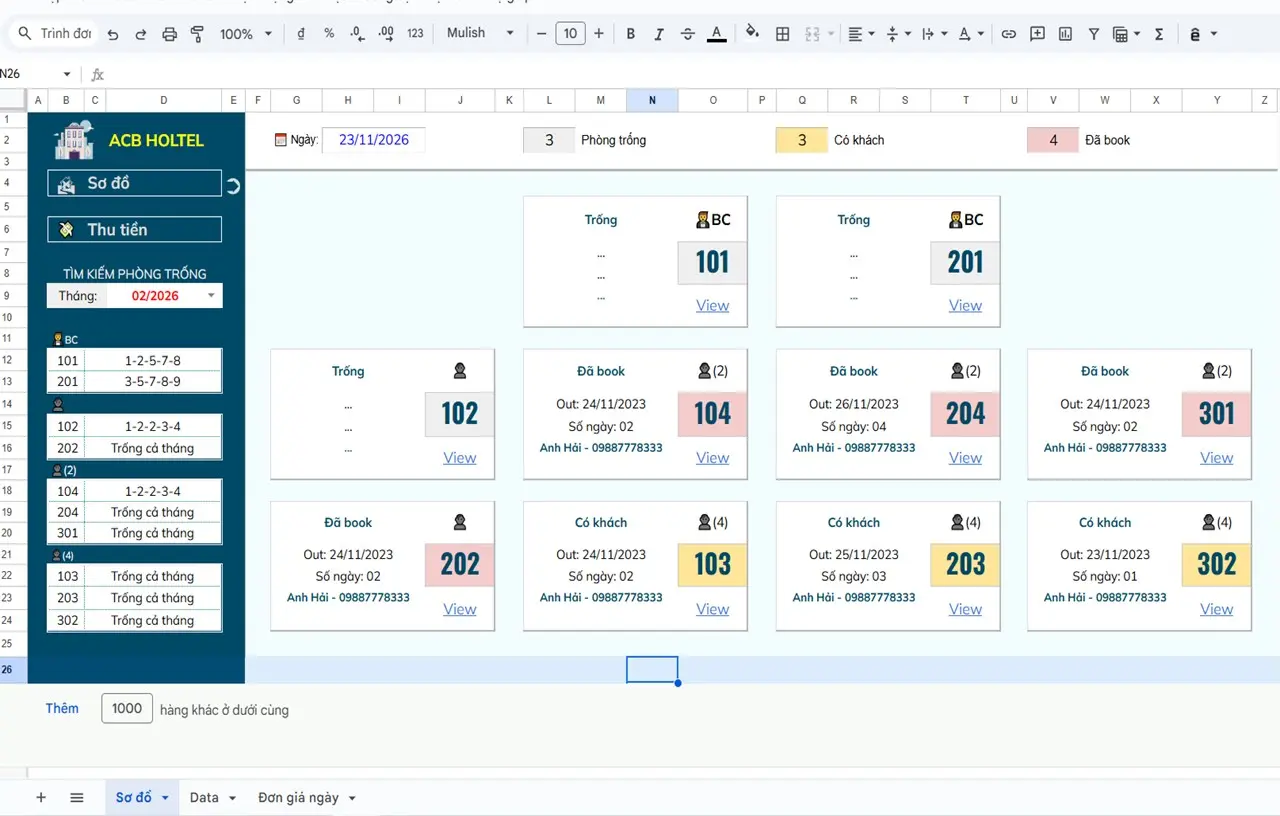Click the font size input field

point(569,34)
